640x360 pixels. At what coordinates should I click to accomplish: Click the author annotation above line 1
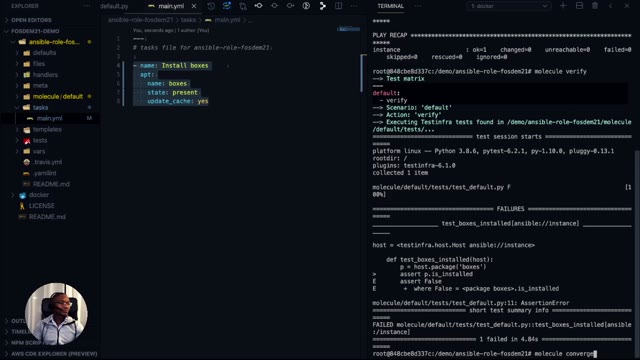171,30
